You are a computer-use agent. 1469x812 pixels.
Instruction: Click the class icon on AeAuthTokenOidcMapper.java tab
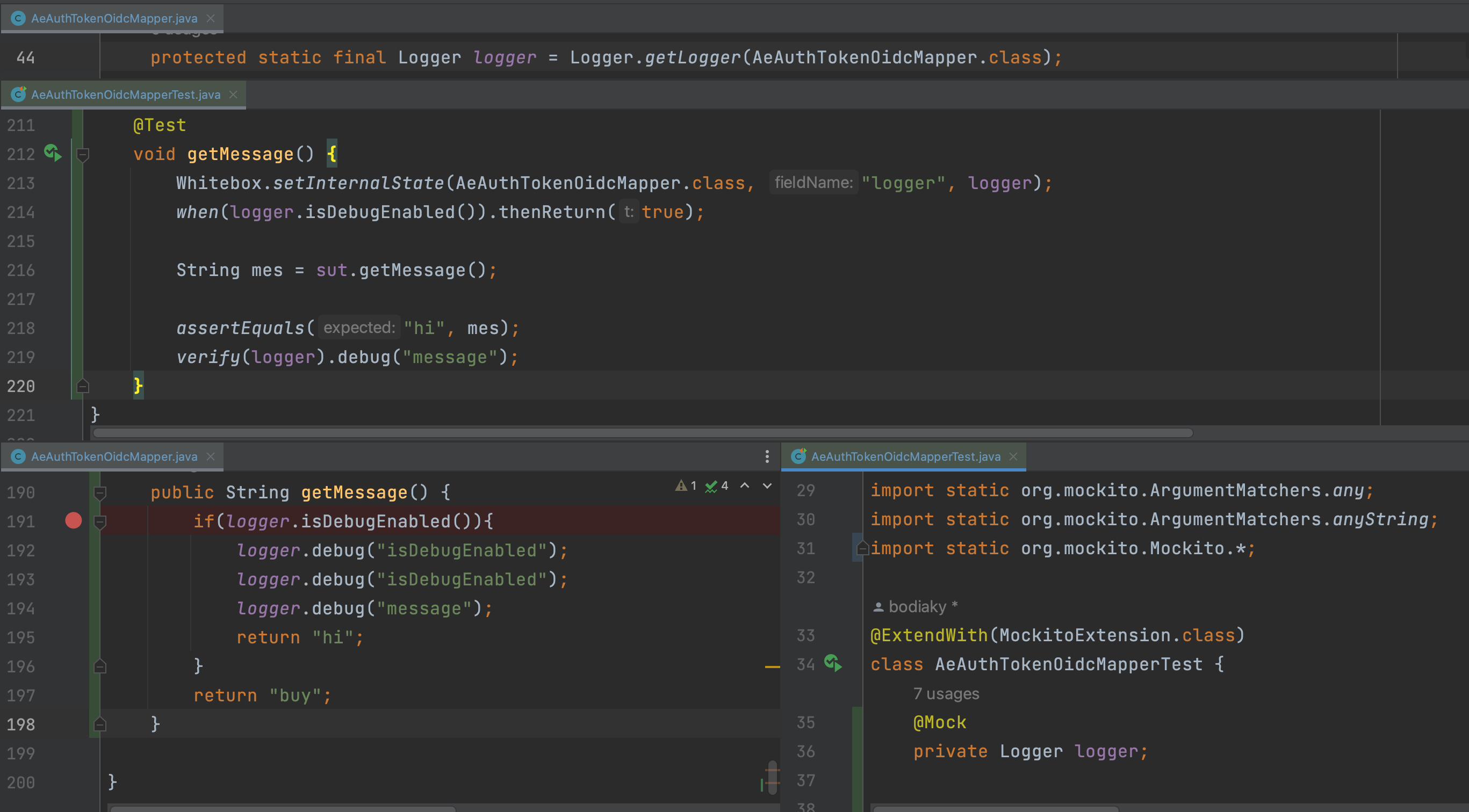[x=18, y=18]
